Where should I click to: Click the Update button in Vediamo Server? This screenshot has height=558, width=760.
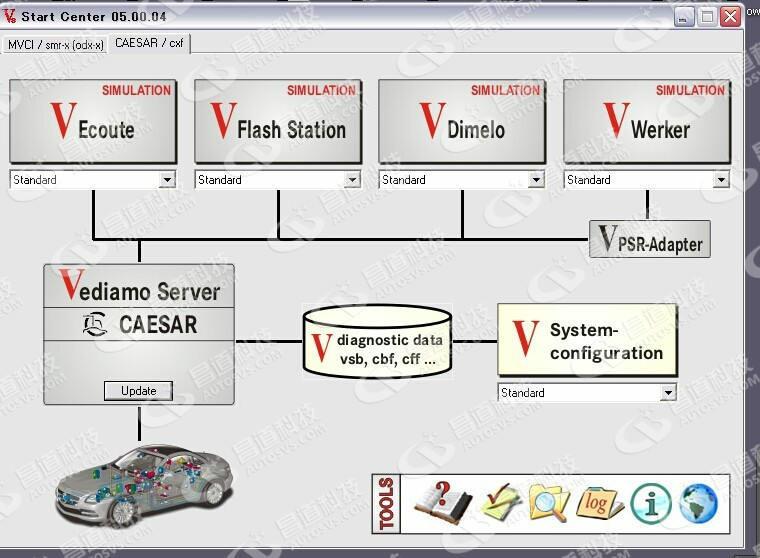(138, 391)
